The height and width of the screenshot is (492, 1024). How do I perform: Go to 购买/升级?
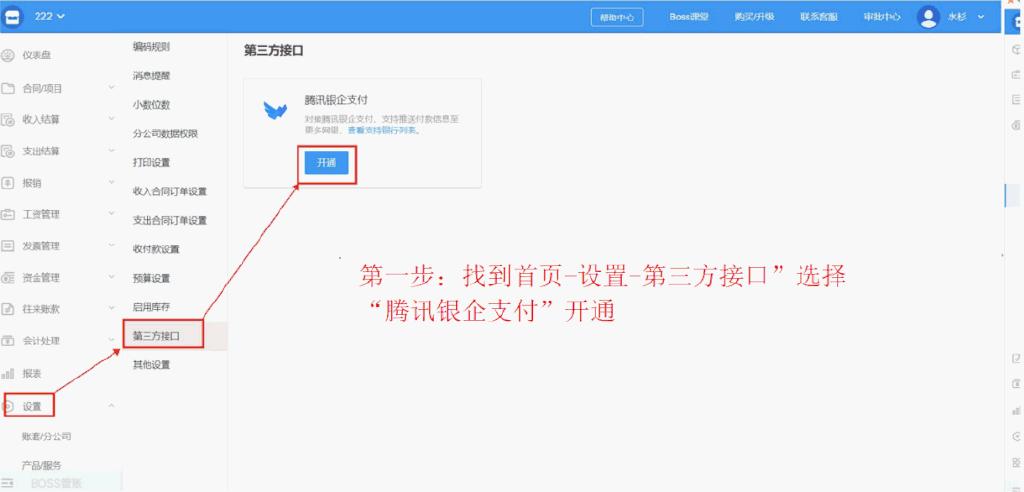tap(754, 18)
